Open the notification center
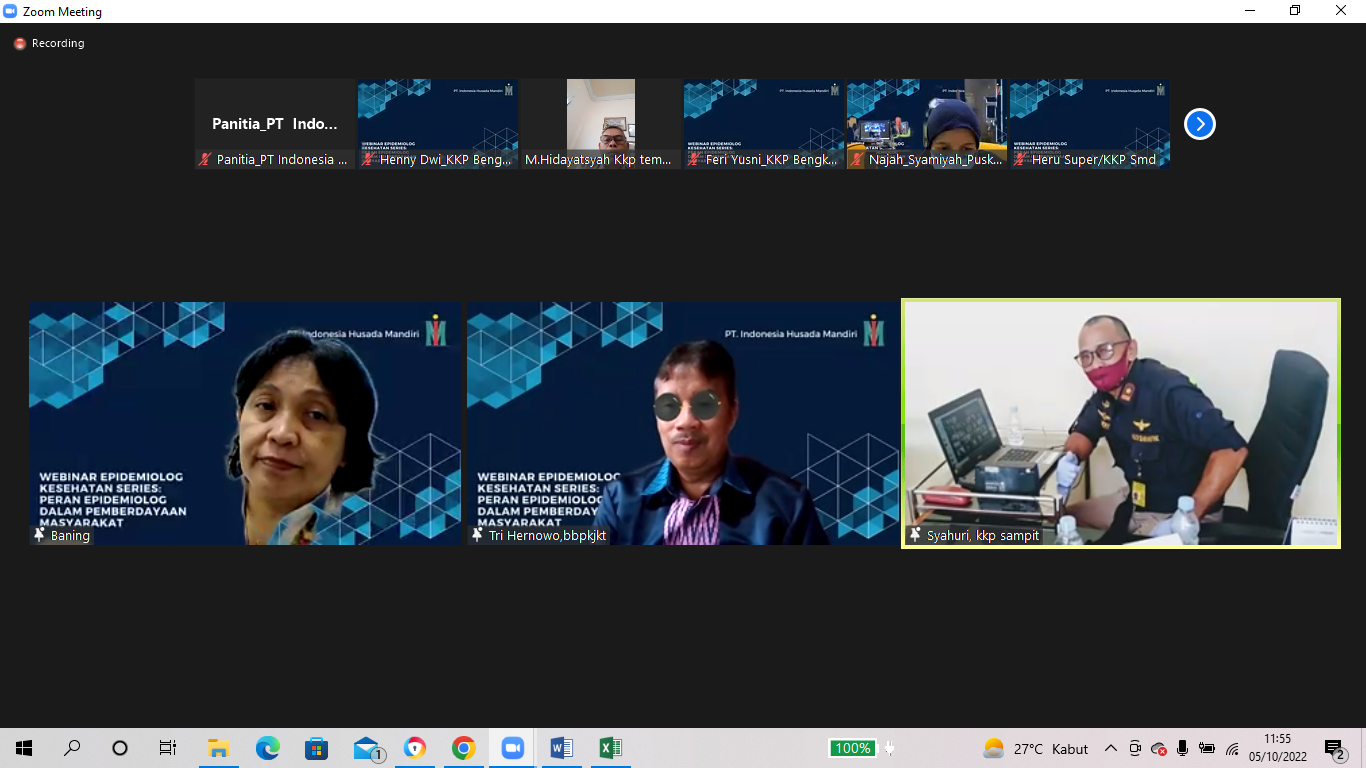The width and height of the screenshot is (1366, 768). click(x=1334, y=748)
